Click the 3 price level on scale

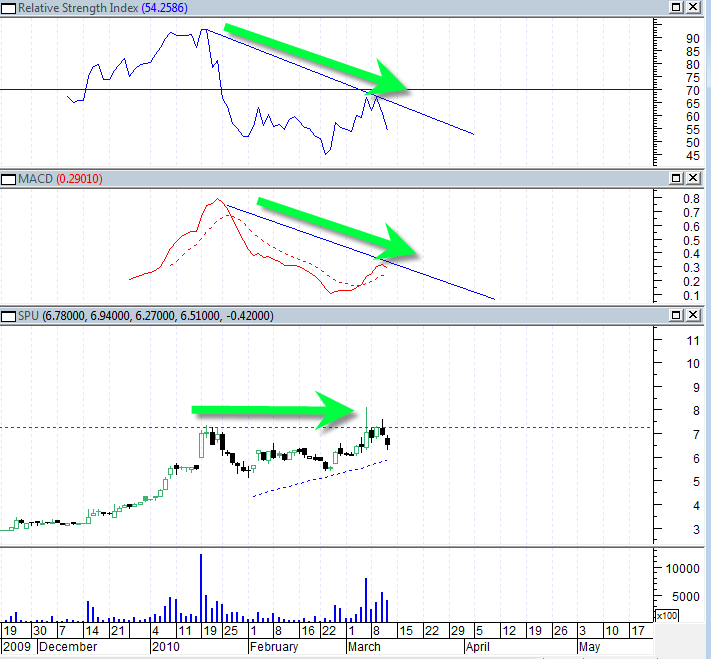coord(696,530)
